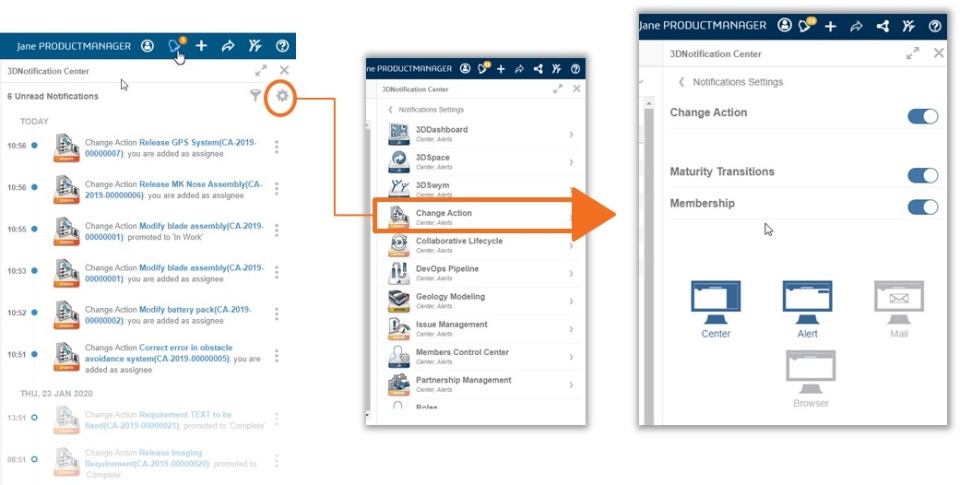Toggle the Alert notification channel
Screen dimensions: 960x485
807,309
